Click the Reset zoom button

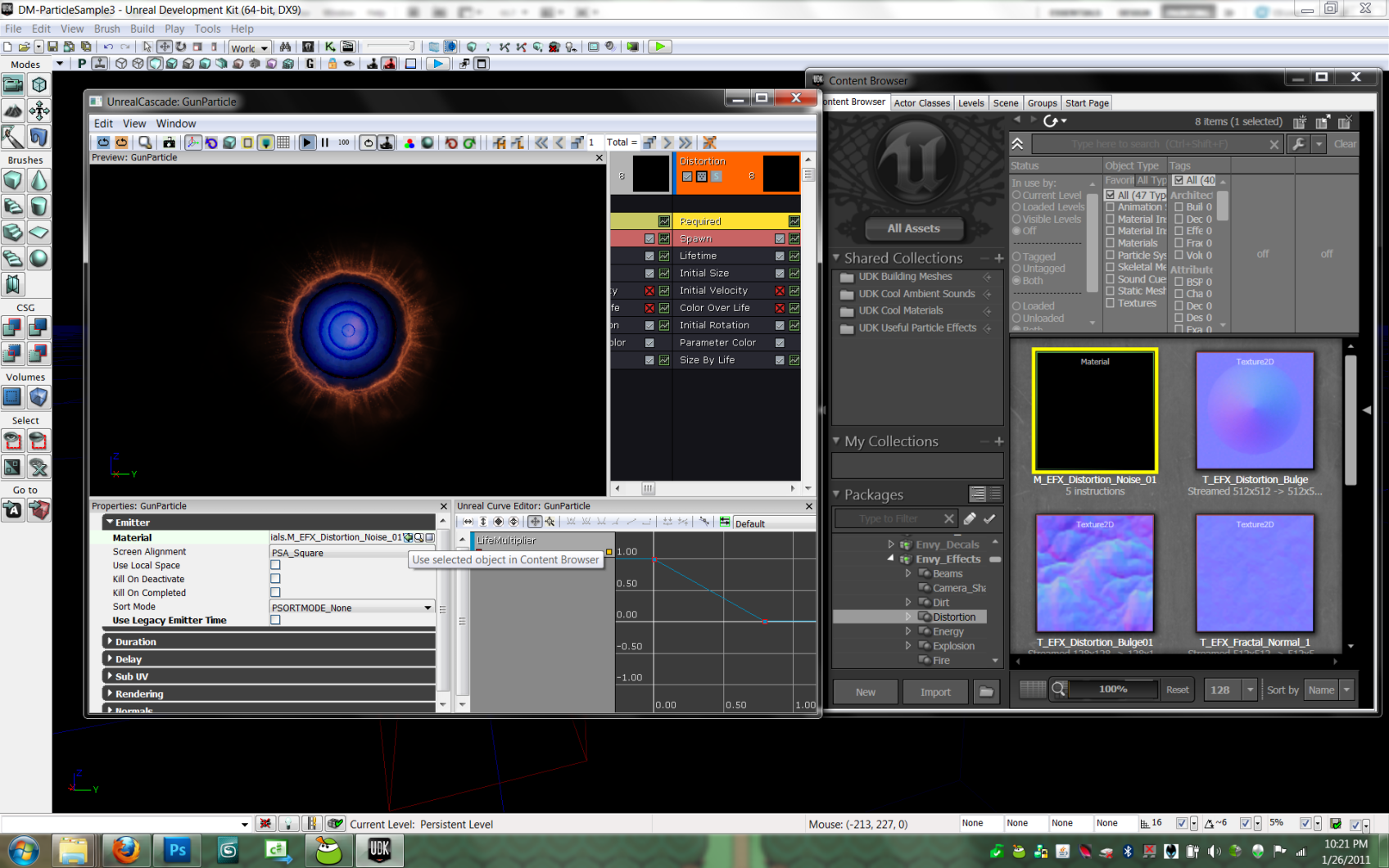point(1178,689)
